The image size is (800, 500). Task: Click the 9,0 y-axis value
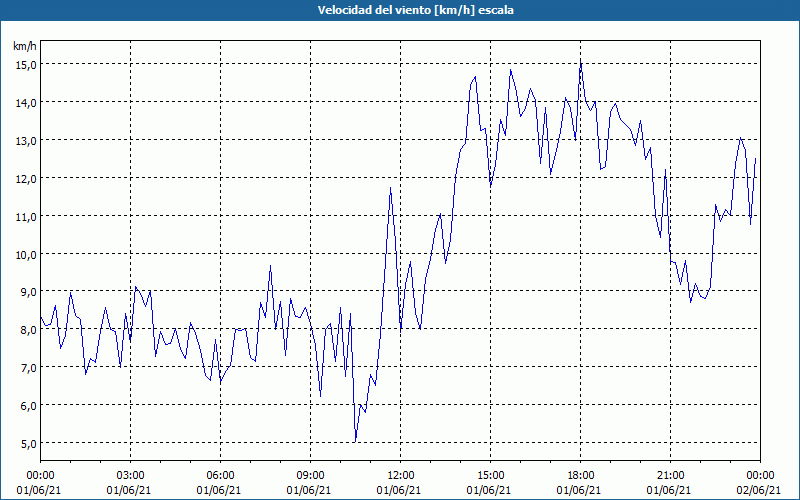pyautogui.click(x=28, y=292)
